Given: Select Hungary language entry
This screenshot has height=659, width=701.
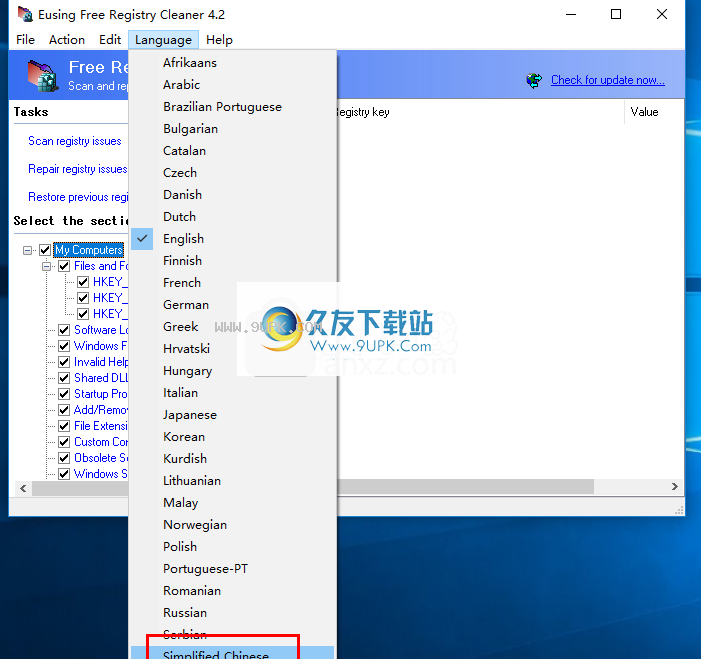Looking at the screenshot, I should 232,371.
